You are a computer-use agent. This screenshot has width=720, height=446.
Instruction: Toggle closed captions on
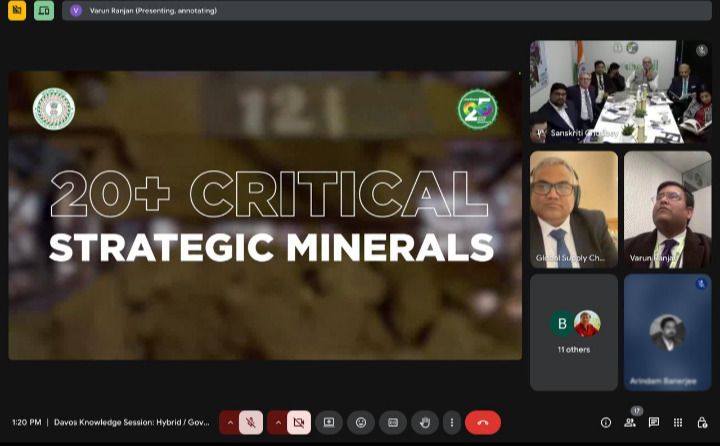click(x=393, y=422)
